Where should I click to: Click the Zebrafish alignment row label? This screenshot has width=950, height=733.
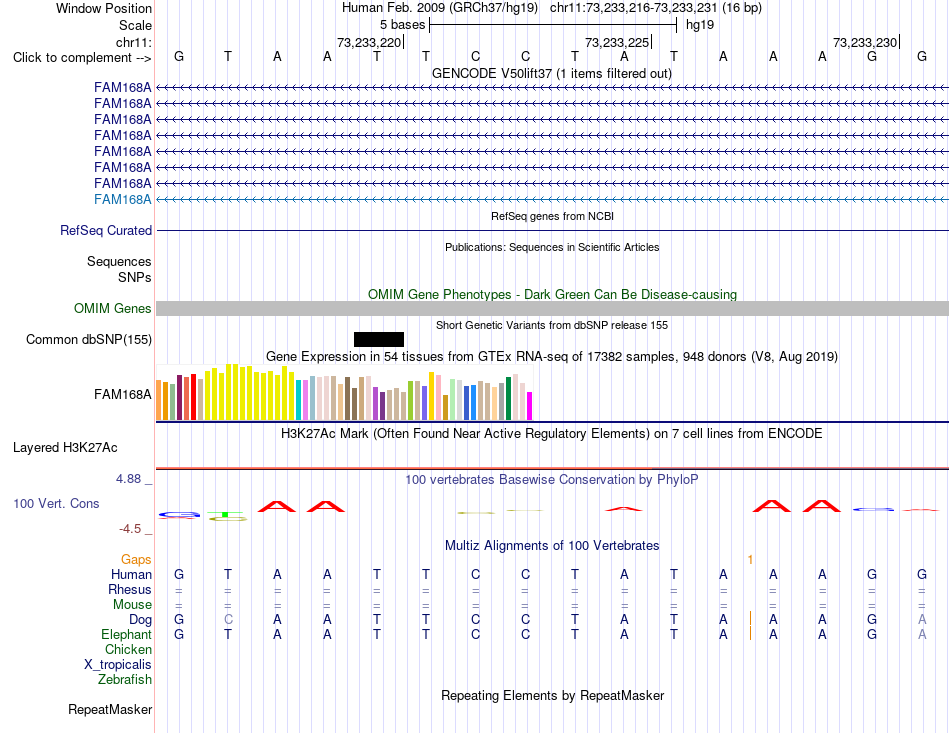click(x=125, y=680)
